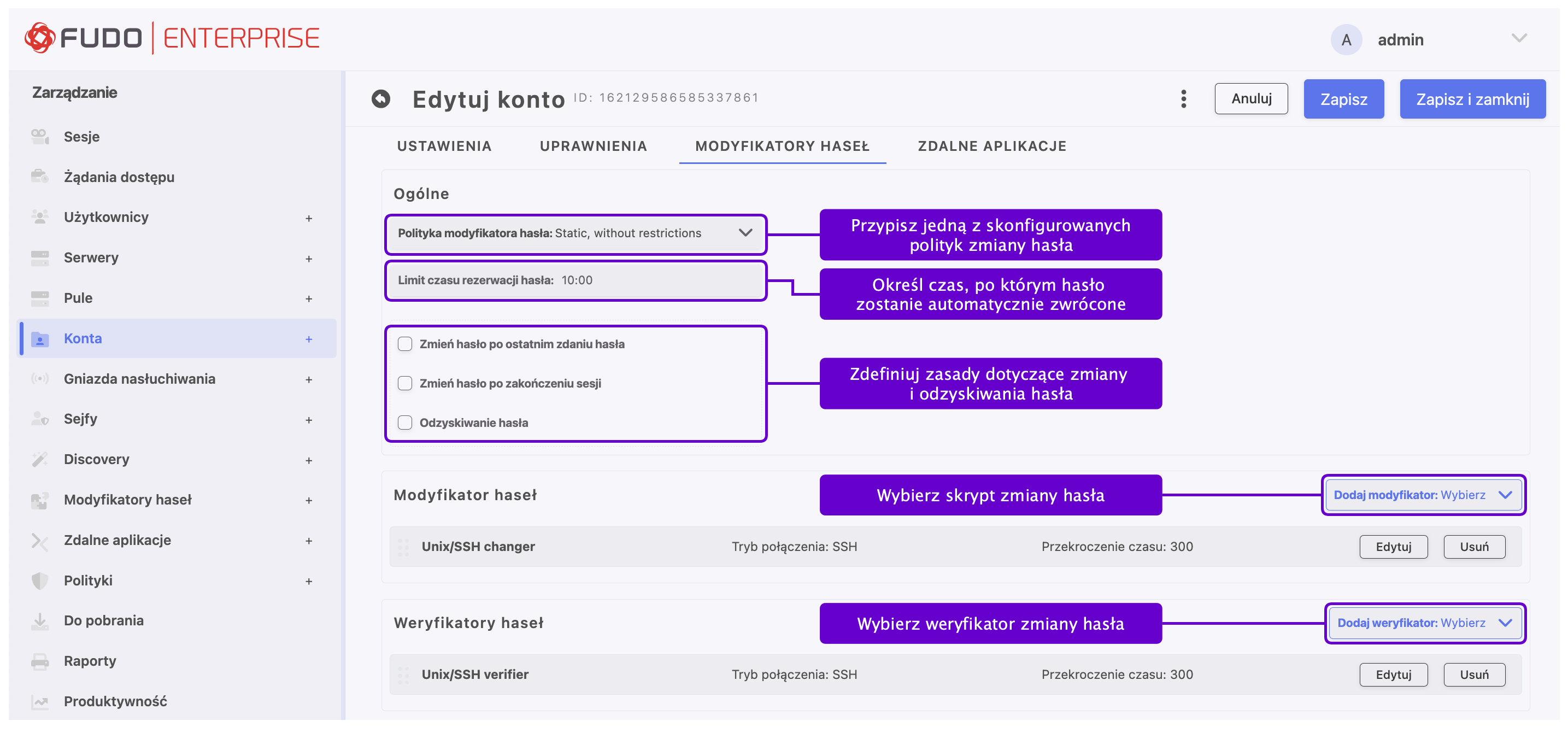Screen dimensions: 1568x733
Task: Open the Zdalne aplikacje tab
Action: coord(991,146)
